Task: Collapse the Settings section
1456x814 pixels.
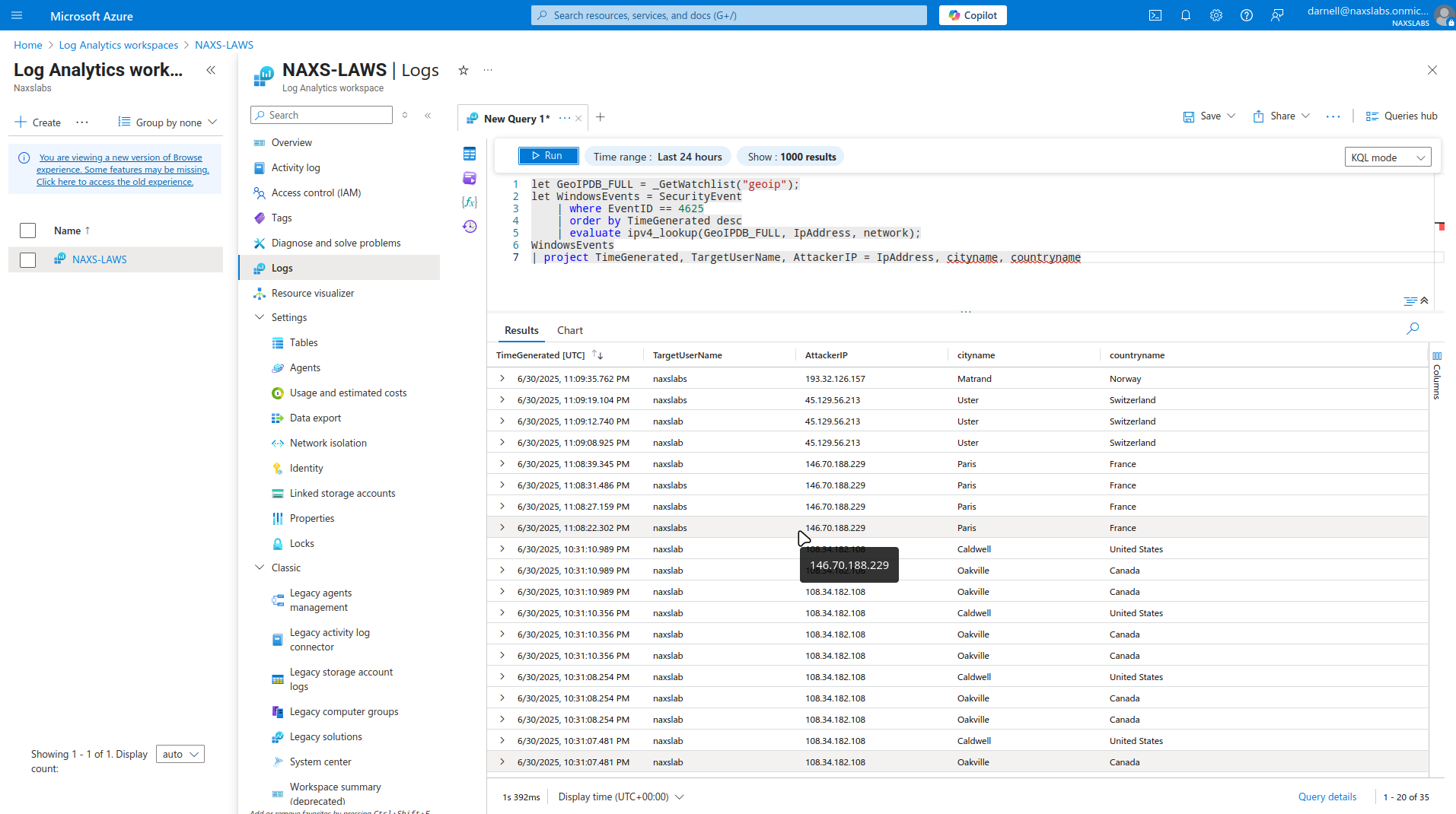Action: coord(260,317)
